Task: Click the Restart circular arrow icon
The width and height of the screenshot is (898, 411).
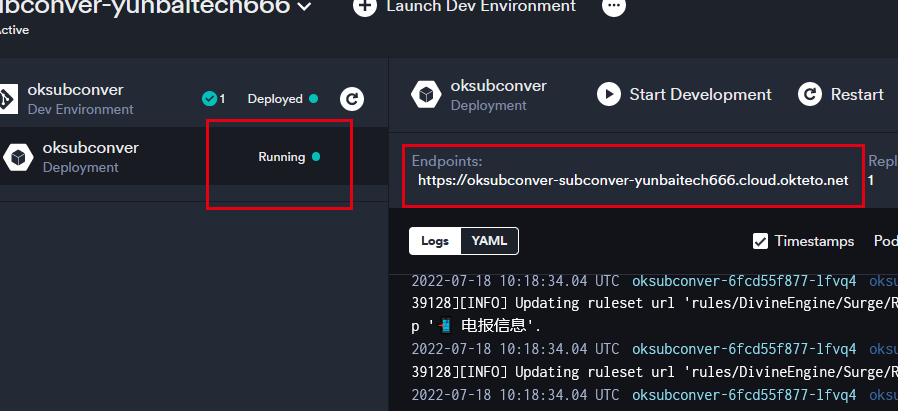Action: pos(810,94)
